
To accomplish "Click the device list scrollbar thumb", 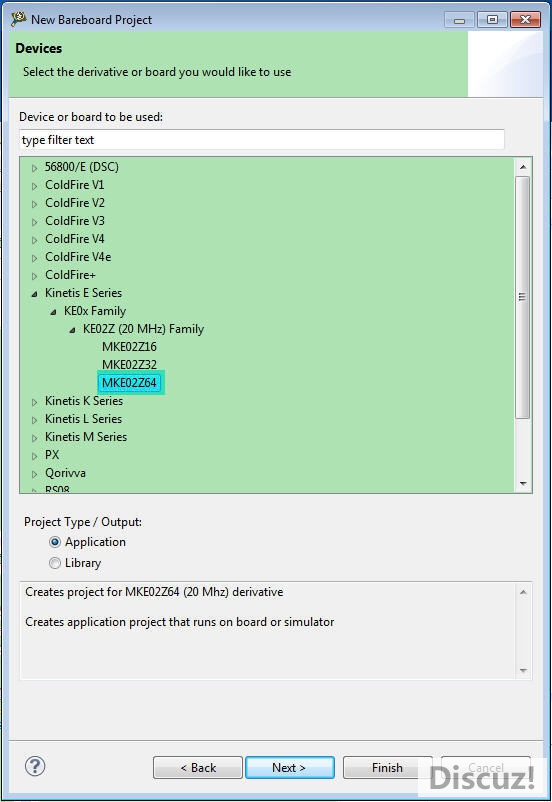I will point(522,297).
